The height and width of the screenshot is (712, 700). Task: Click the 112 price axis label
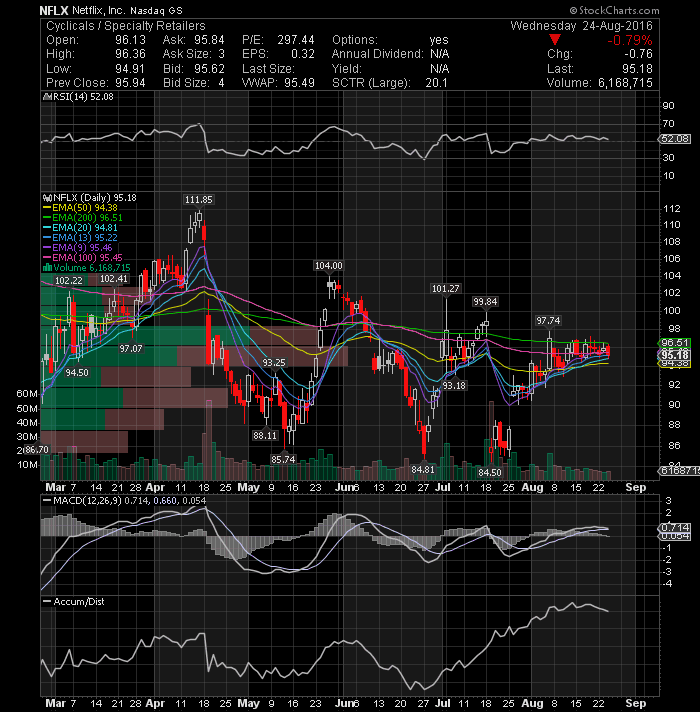672,209
